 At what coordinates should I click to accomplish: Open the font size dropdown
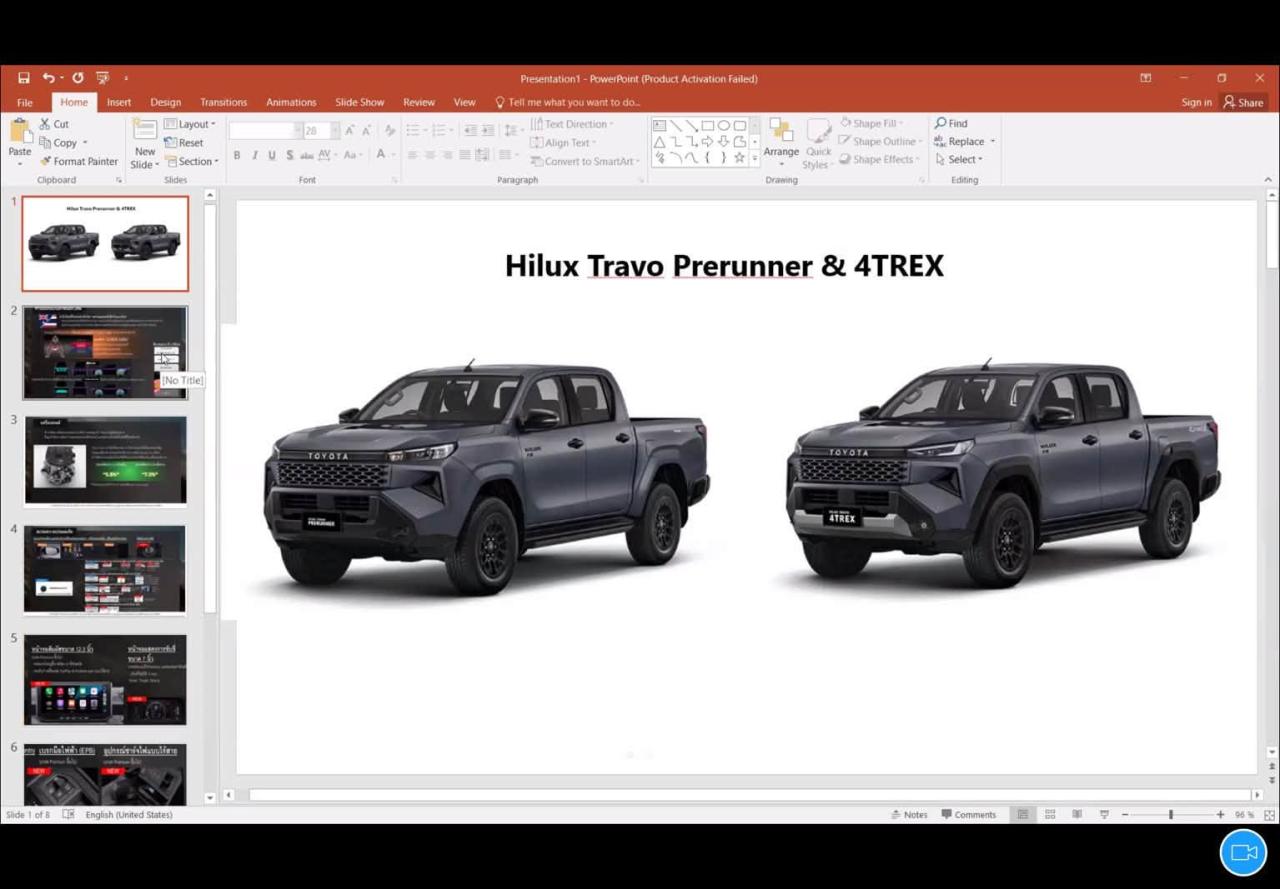(x=335, y=130)
